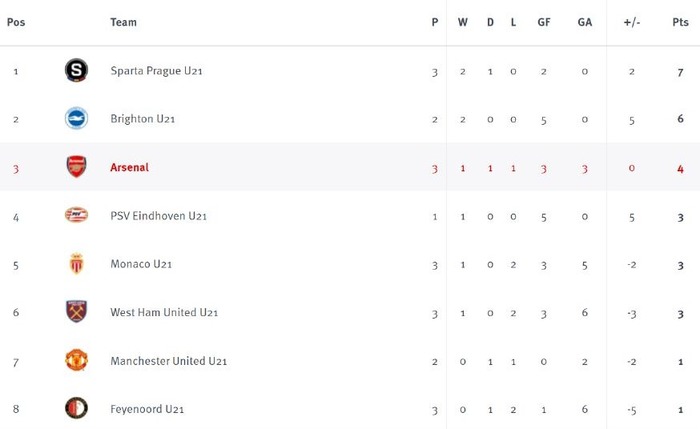
Task: Open Feyenoord U21 team page
Action: pos(147,409)
